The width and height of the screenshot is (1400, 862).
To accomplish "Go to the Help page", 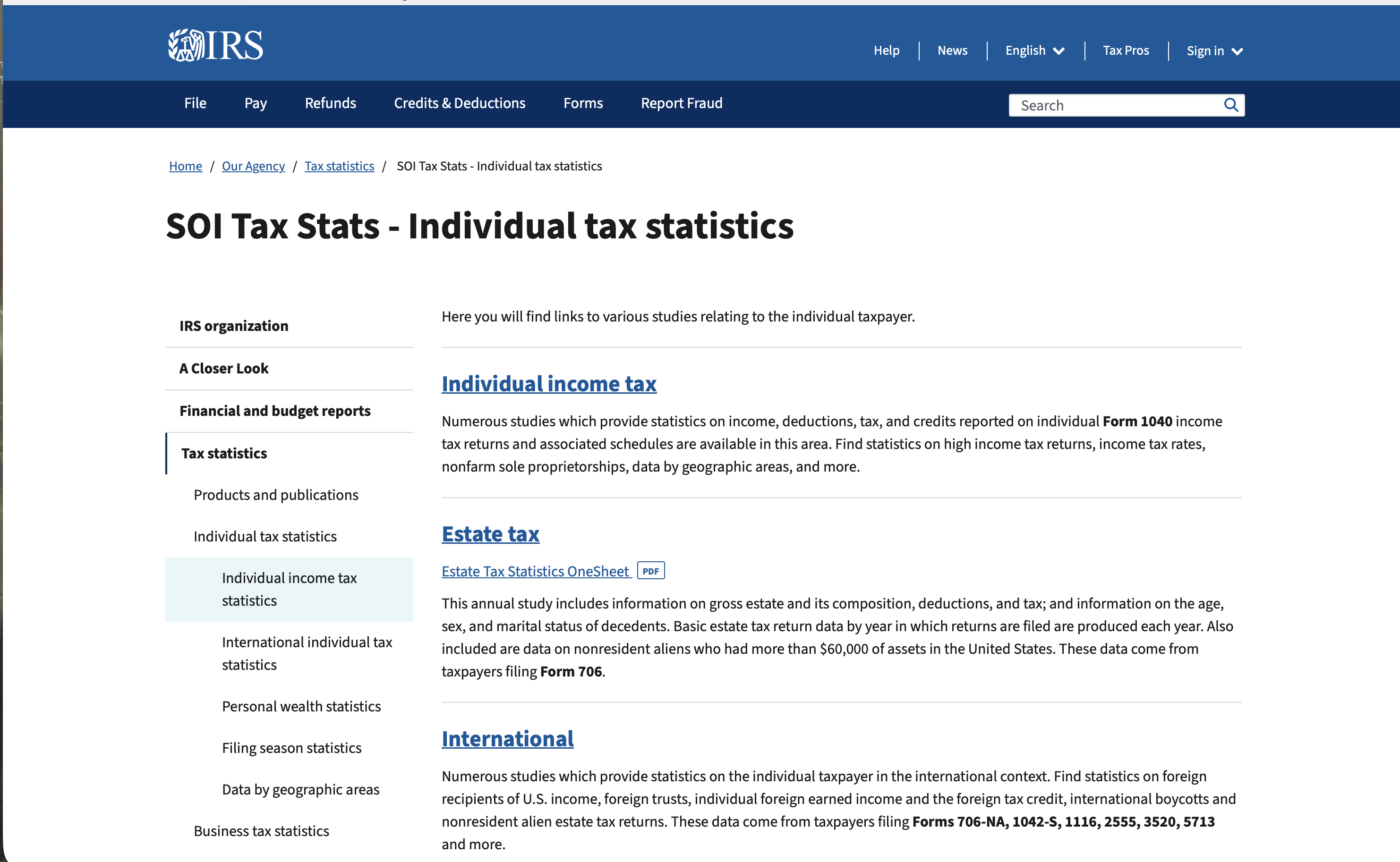I will [x=886, y=51].
